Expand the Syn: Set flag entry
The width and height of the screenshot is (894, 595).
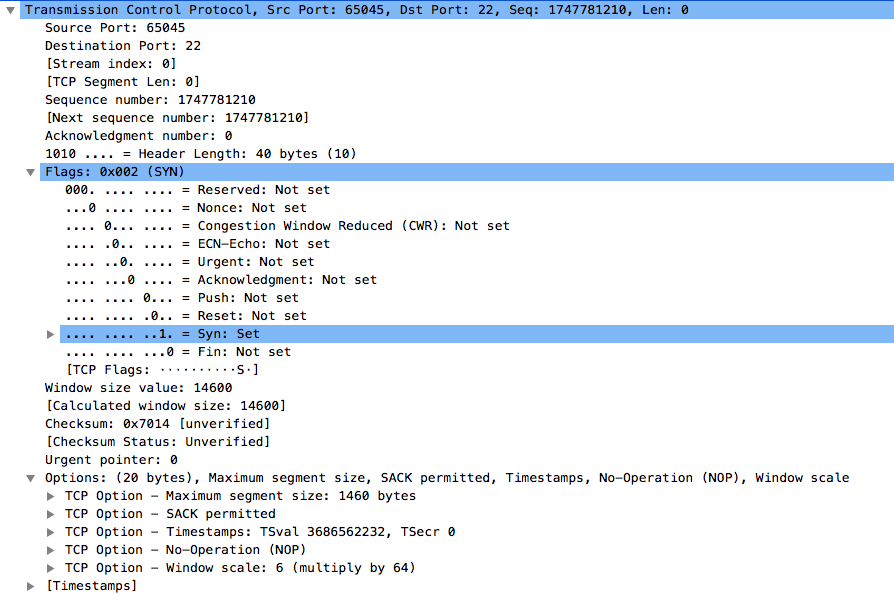pos(51,333)
